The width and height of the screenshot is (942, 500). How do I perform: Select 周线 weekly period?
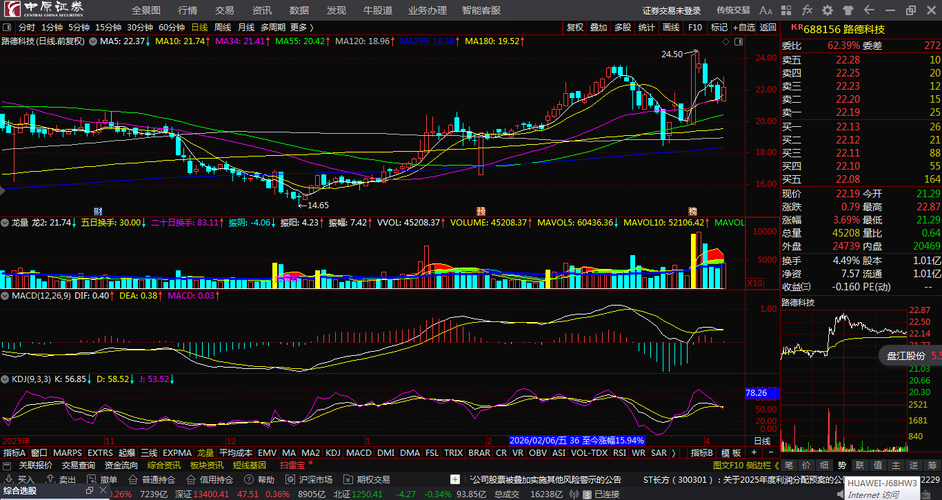pos(223,27)
